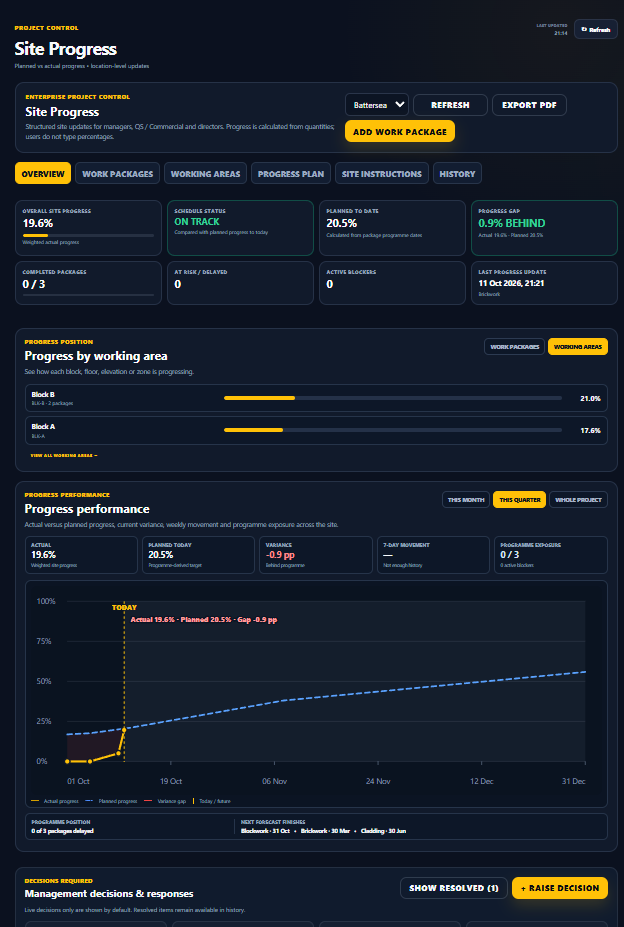Click the Planned Today 20.5% tile
This screenshot has width=624, height=927.
coord(199,555)
